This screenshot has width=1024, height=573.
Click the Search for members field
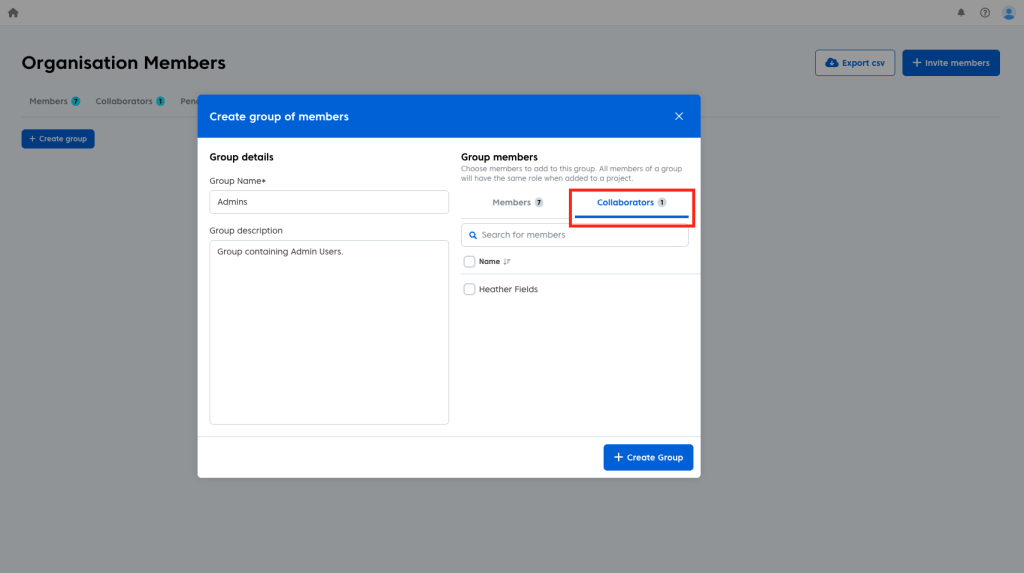[580, 235]
